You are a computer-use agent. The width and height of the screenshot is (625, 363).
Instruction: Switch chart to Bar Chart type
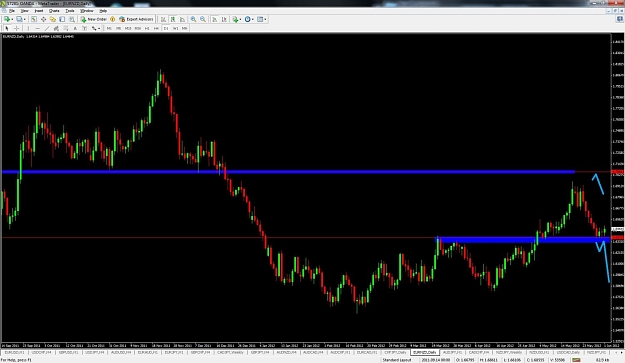pos(163,19)
